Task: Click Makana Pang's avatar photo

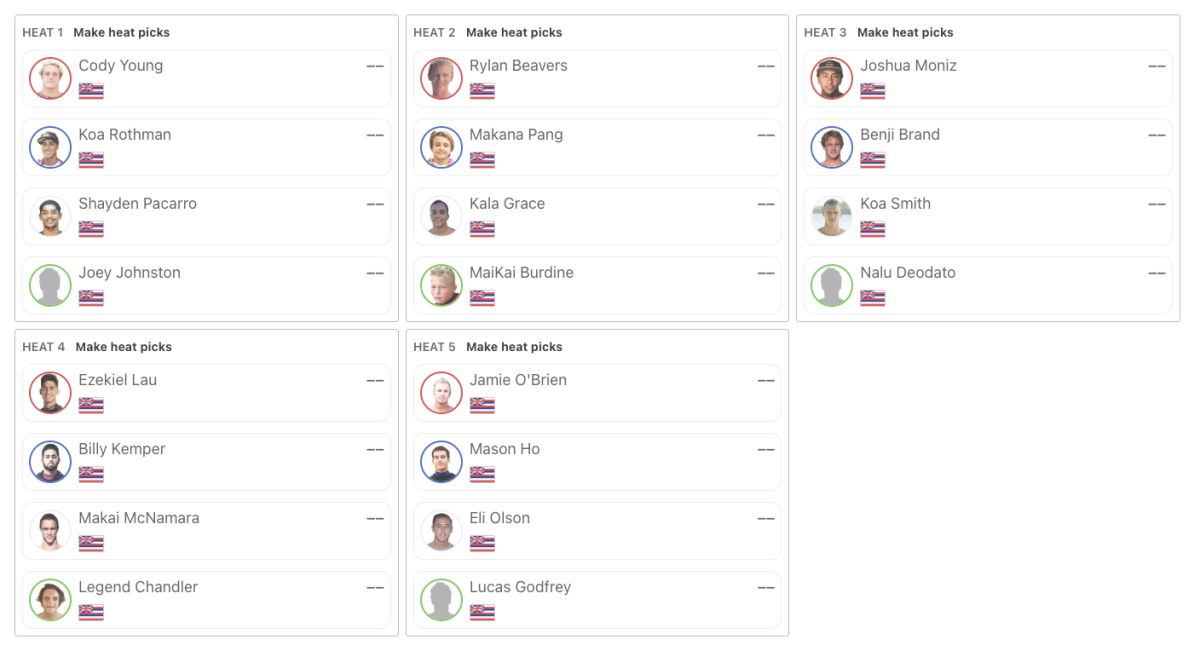Action: click(441, 147)
